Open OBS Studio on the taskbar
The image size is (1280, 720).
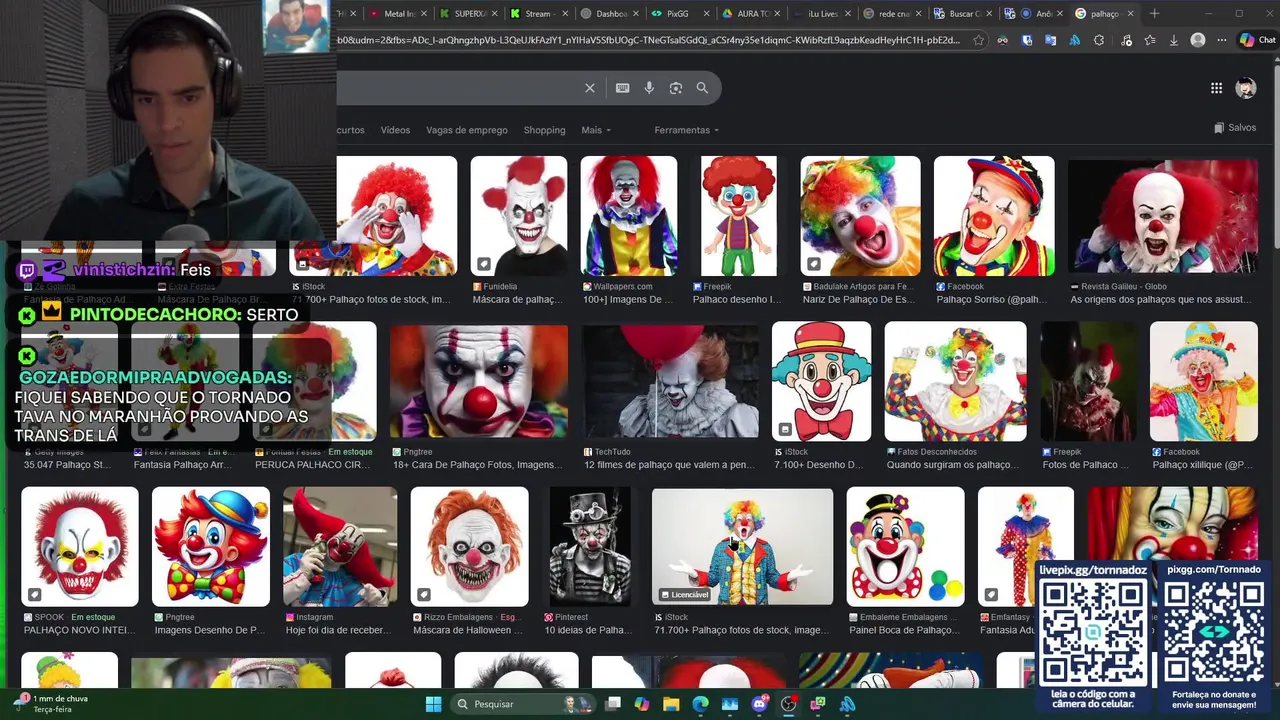[x=788, y=704]
